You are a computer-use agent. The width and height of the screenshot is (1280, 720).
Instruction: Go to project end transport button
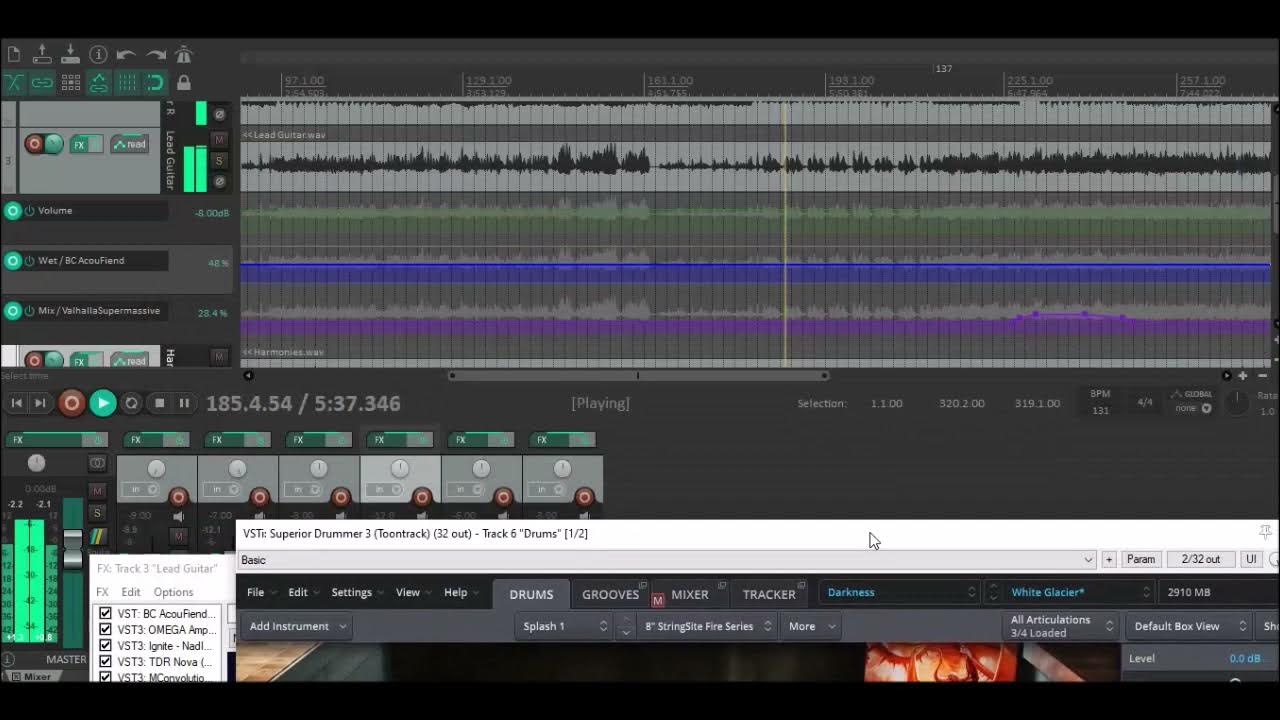40,403
